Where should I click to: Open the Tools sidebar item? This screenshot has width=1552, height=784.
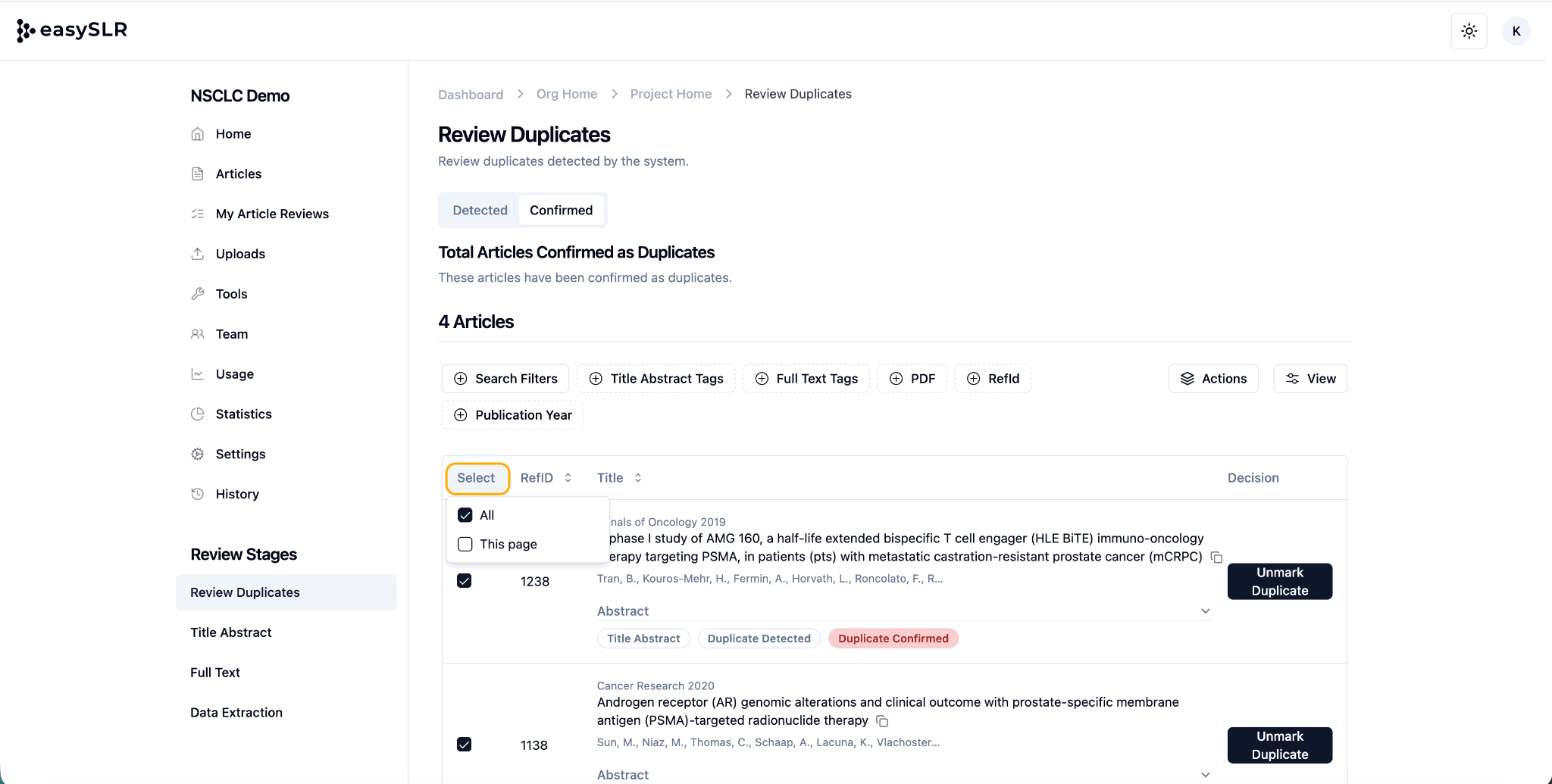pos(231,294)
